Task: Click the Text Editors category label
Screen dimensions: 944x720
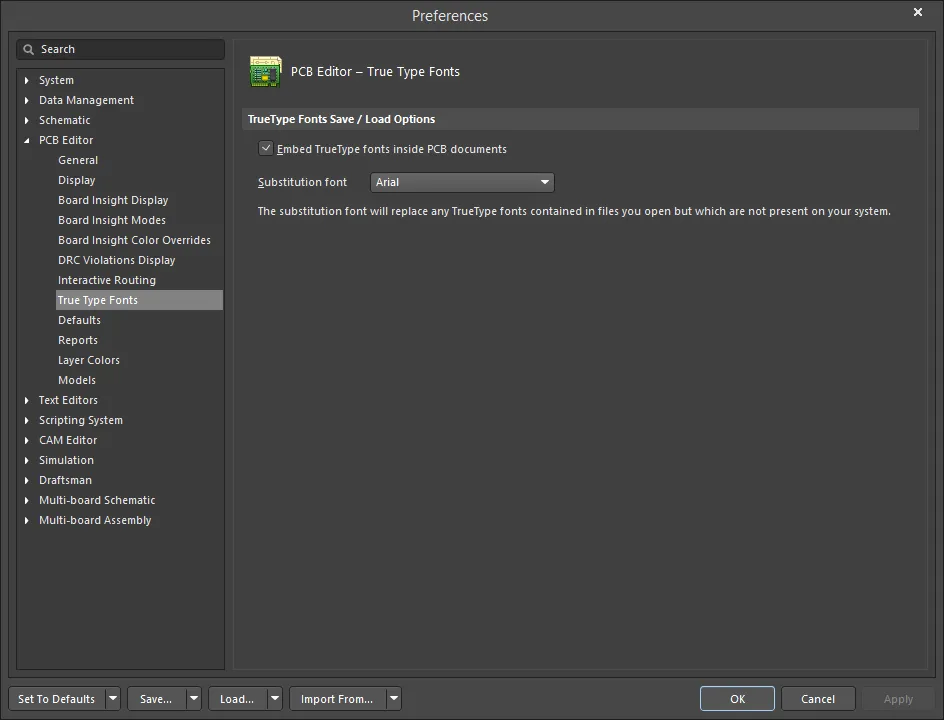Action: coord(68,400)
